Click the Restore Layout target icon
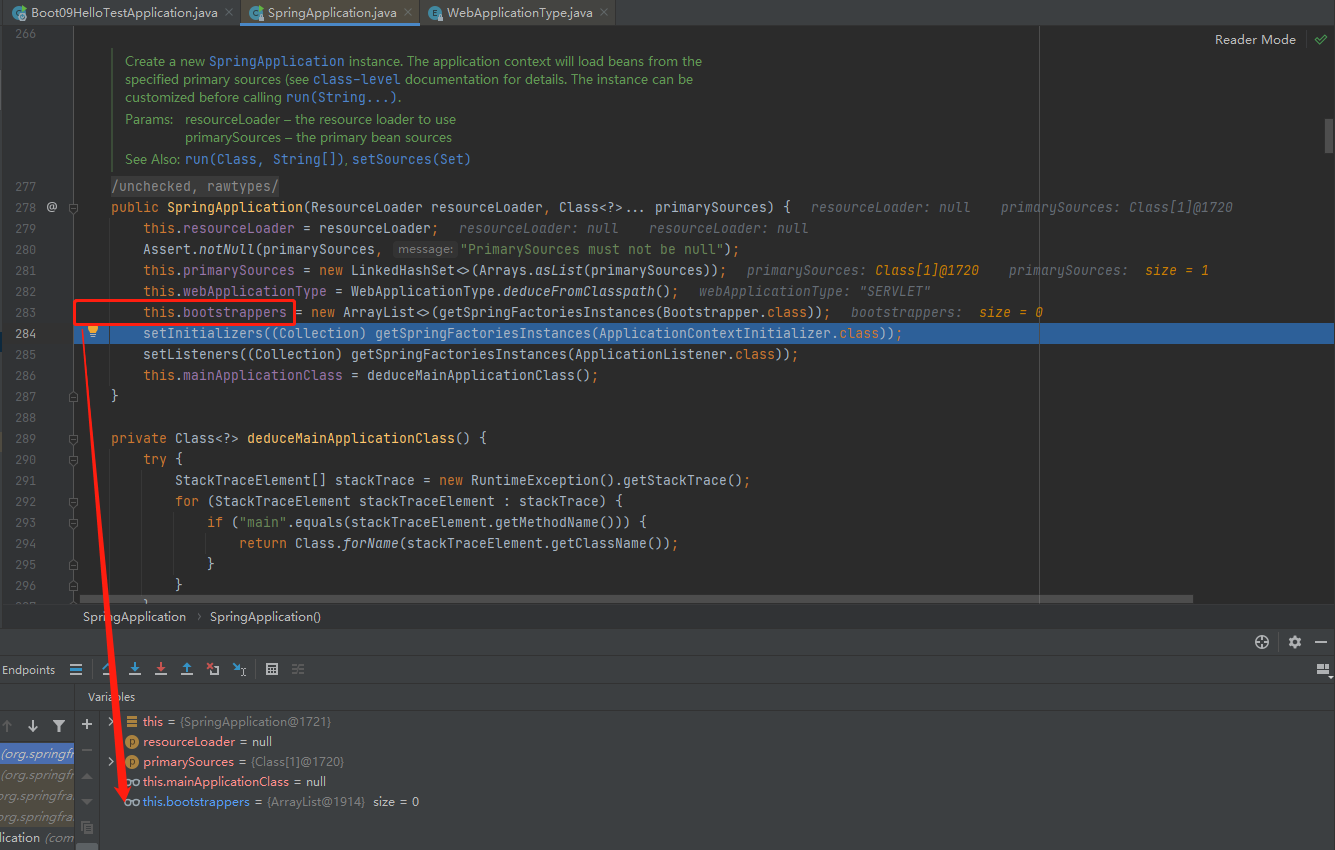Screen dimensions: 1335x850 1262,642
